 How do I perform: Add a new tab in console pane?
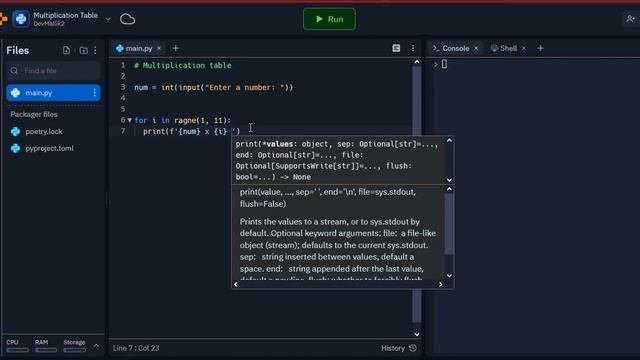(540, 48)
